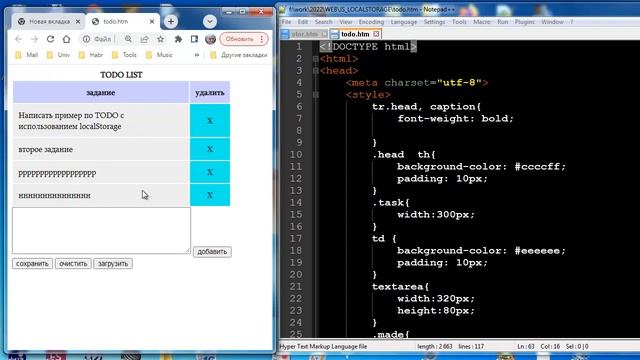Open the Habr bookmarks folder
The image size is (640, 360).
(91, 55)
